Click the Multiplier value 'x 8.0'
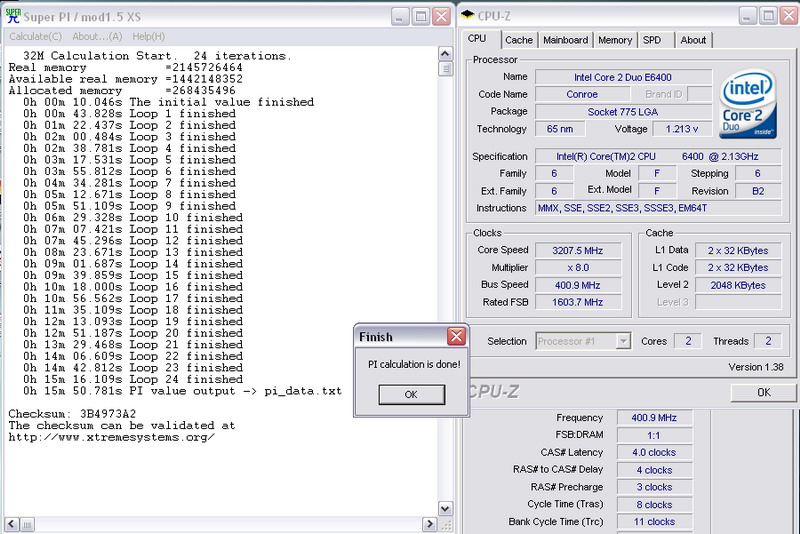This screenshot has width=800, height=534. click(x=578, y=268)
